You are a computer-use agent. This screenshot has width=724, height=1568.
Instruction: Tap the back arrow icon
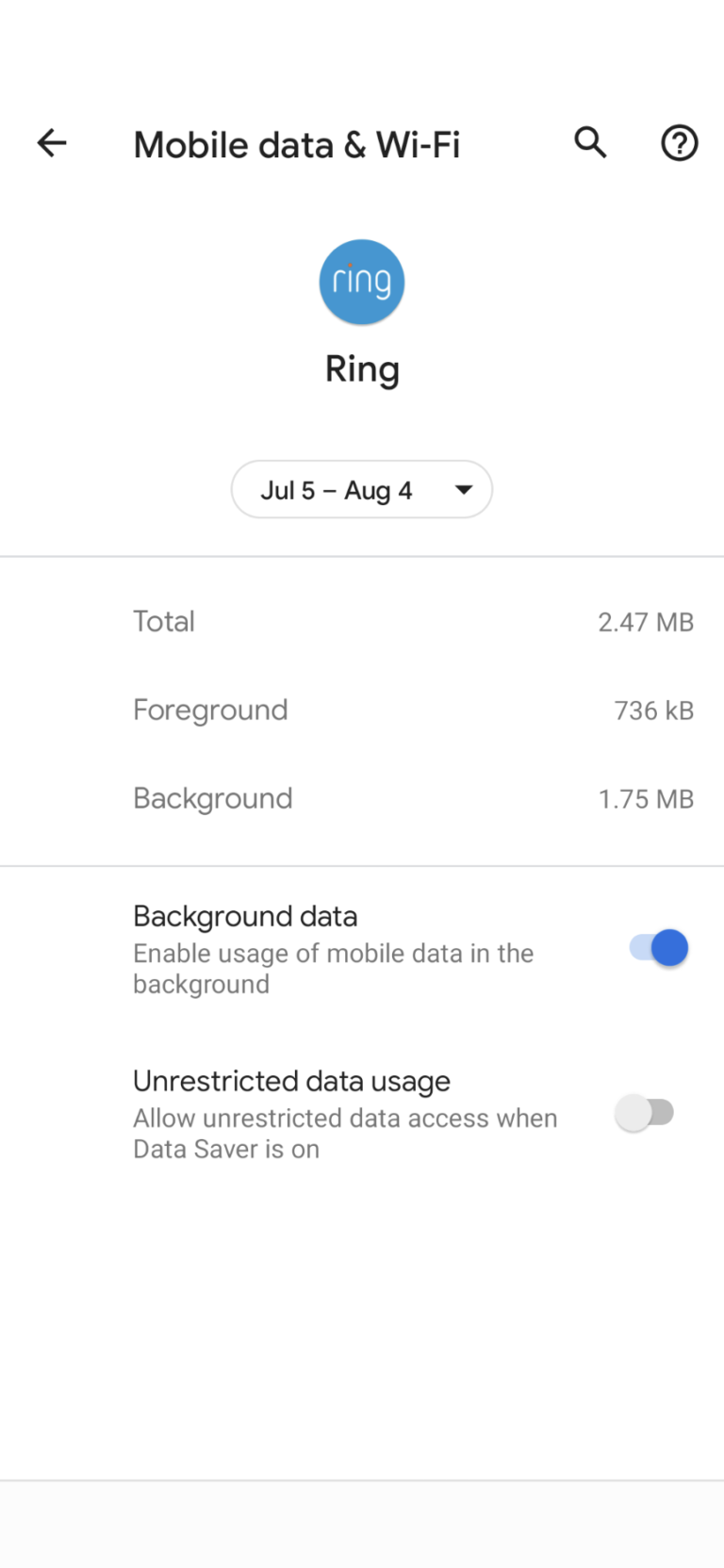click(x=52, y=143)
